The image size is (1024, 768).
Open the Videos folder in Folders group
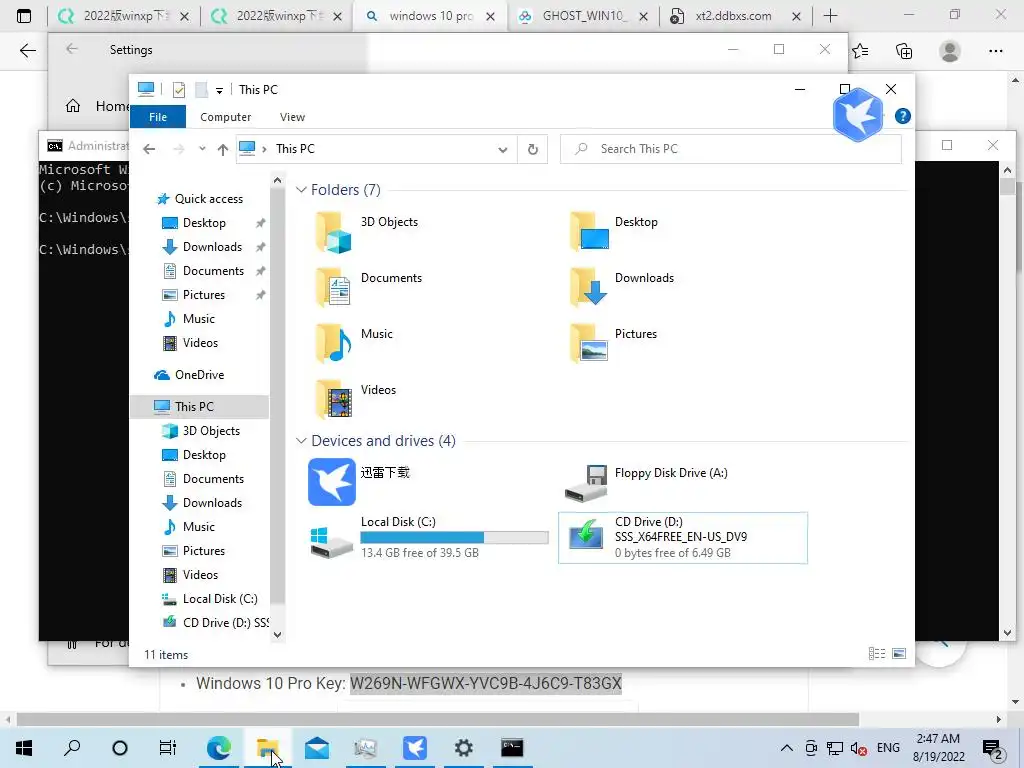356,399
